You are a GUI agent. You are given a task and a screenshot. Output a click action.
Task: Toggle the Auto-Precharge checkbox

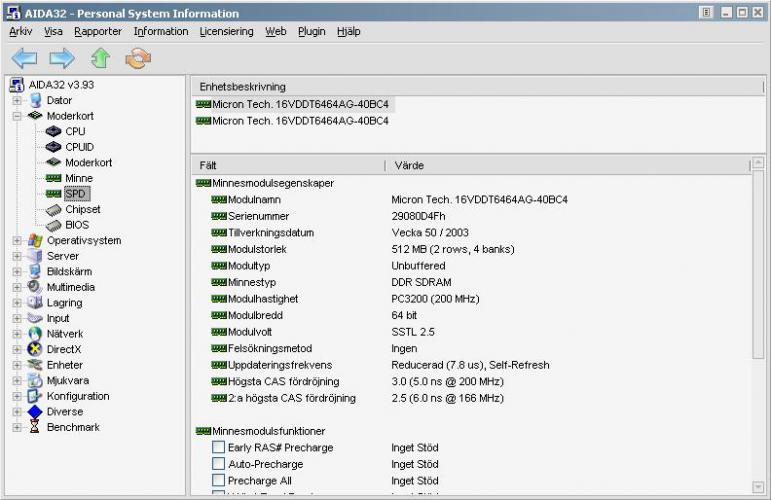pyautogui.click(x=218, y=464)
